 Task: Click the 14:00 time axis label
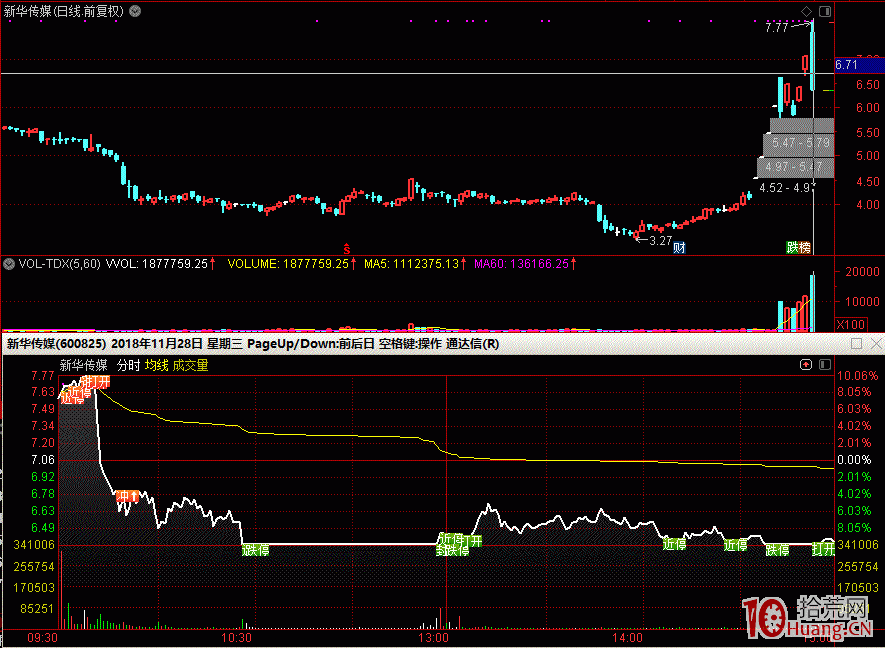tap(628, 638)
